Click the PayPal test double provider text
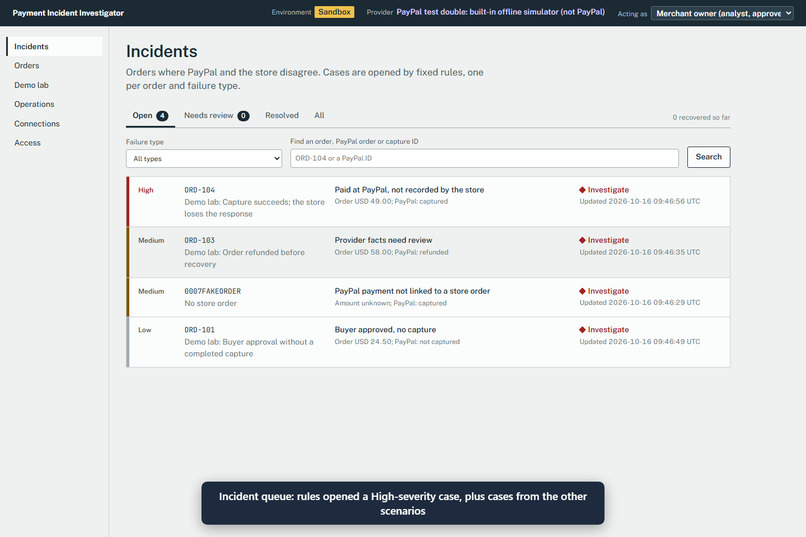The width and height of the screenshot is (806, 537). (x=500, y=12)
